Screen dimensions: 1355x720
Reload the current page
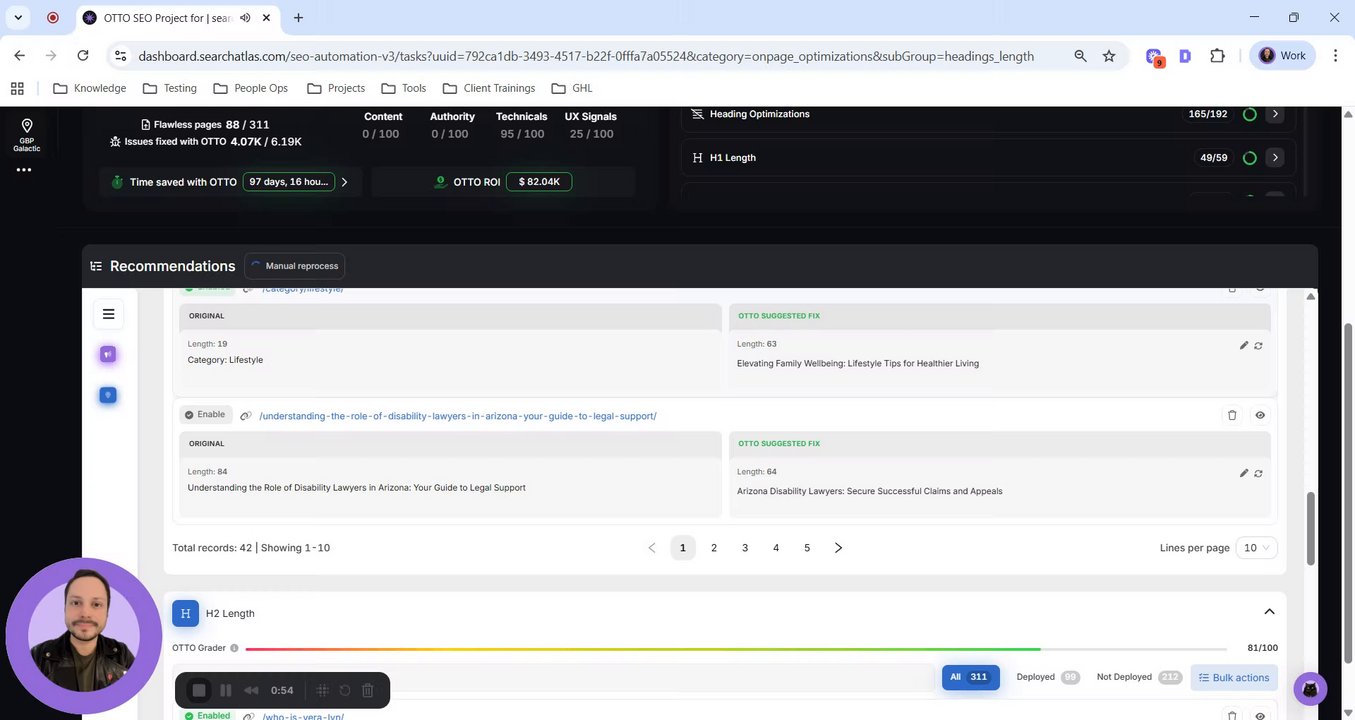click(x=83, y=56)
